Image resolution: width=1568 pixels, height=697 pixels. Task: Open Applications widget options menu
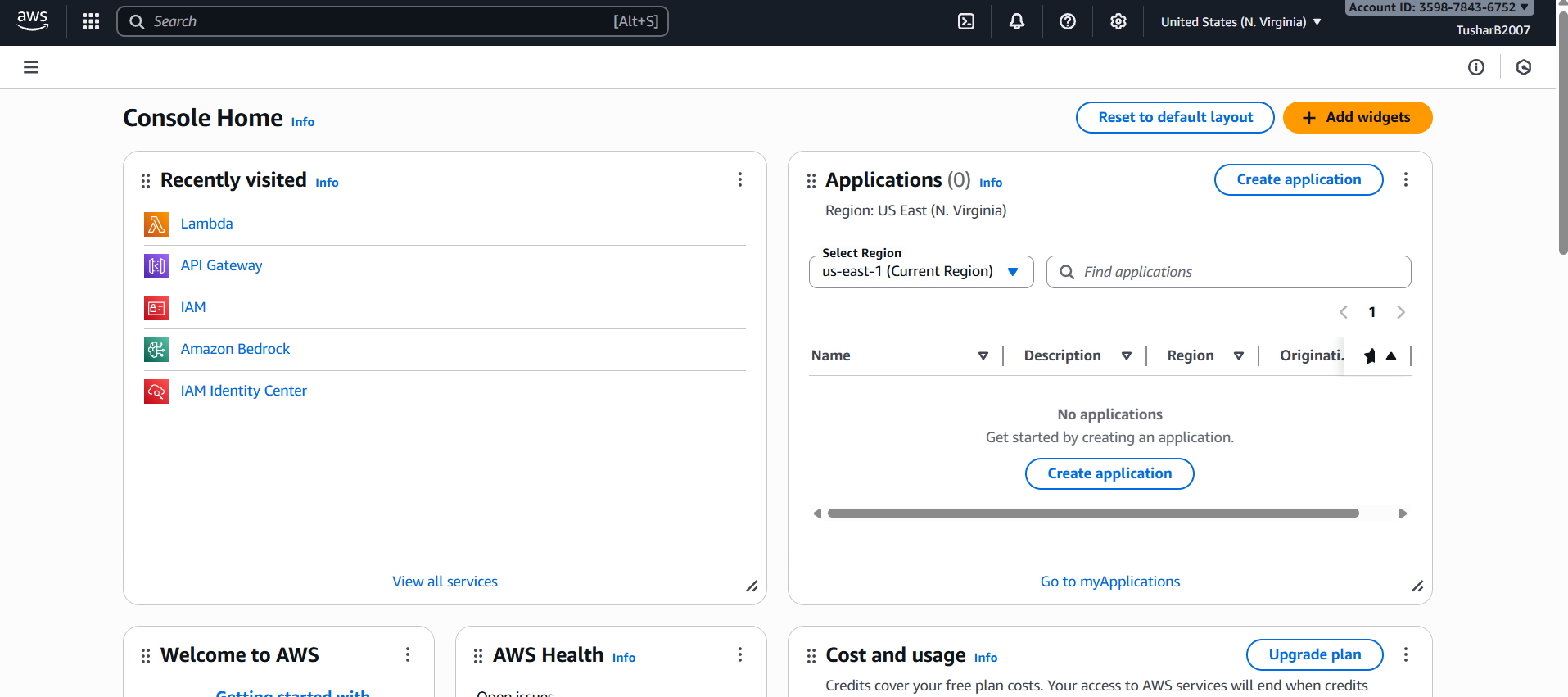pyautogui.click(x=1406, y=179)
